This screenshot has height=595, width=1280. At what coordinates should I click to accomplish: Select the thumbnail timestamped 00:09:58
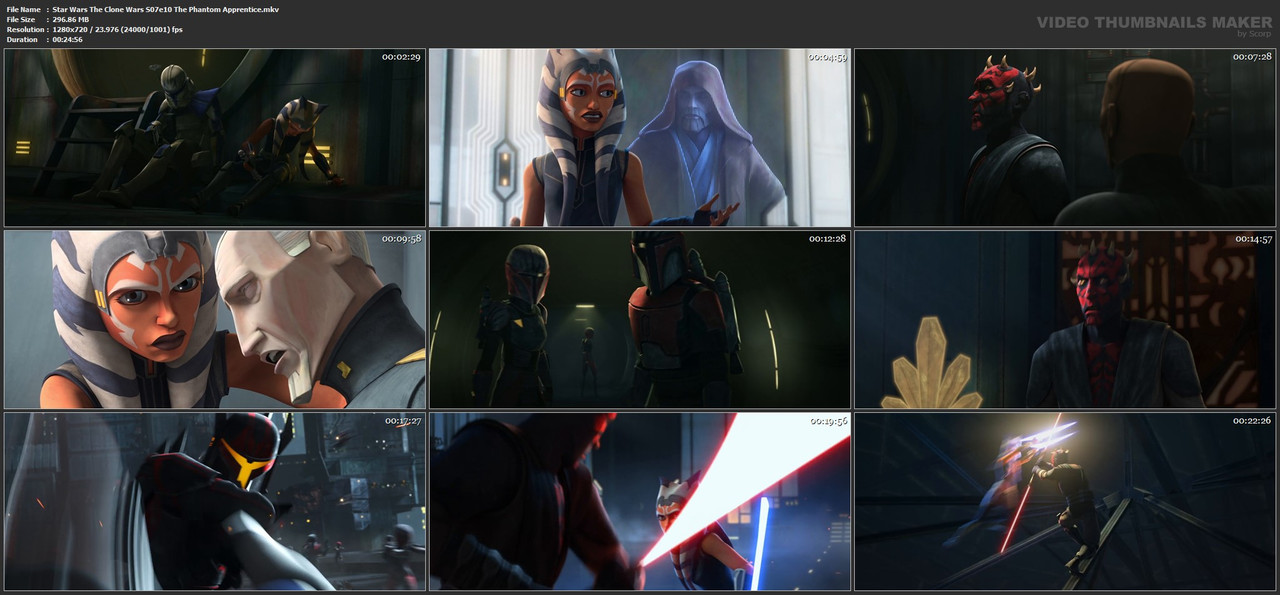click(x=215, y=319)
